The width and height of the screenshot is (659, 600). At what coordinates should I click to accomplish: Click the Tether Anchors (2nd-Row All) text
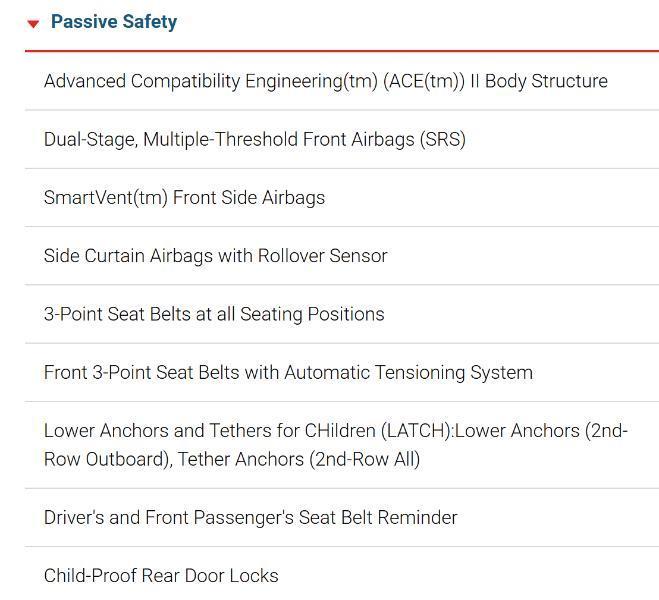click(299, 459)
